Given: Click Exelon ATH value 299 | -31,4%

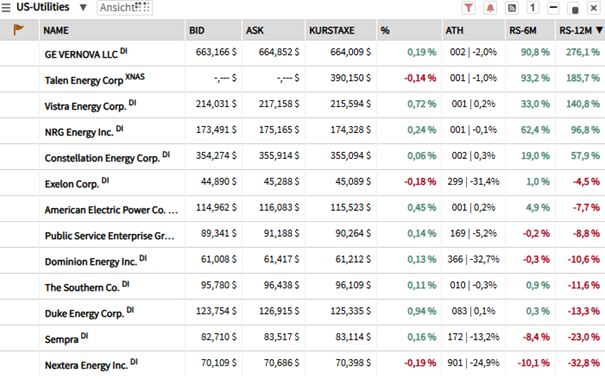Looking at the screenshot, I should point(473,181).
